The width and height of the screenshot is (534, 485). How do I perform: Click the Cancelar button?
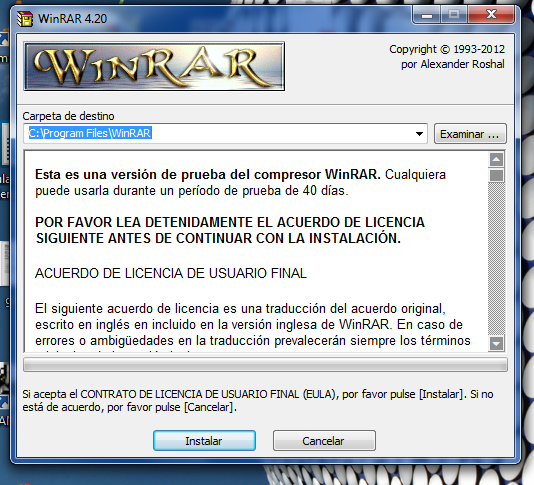pos(324,441)
